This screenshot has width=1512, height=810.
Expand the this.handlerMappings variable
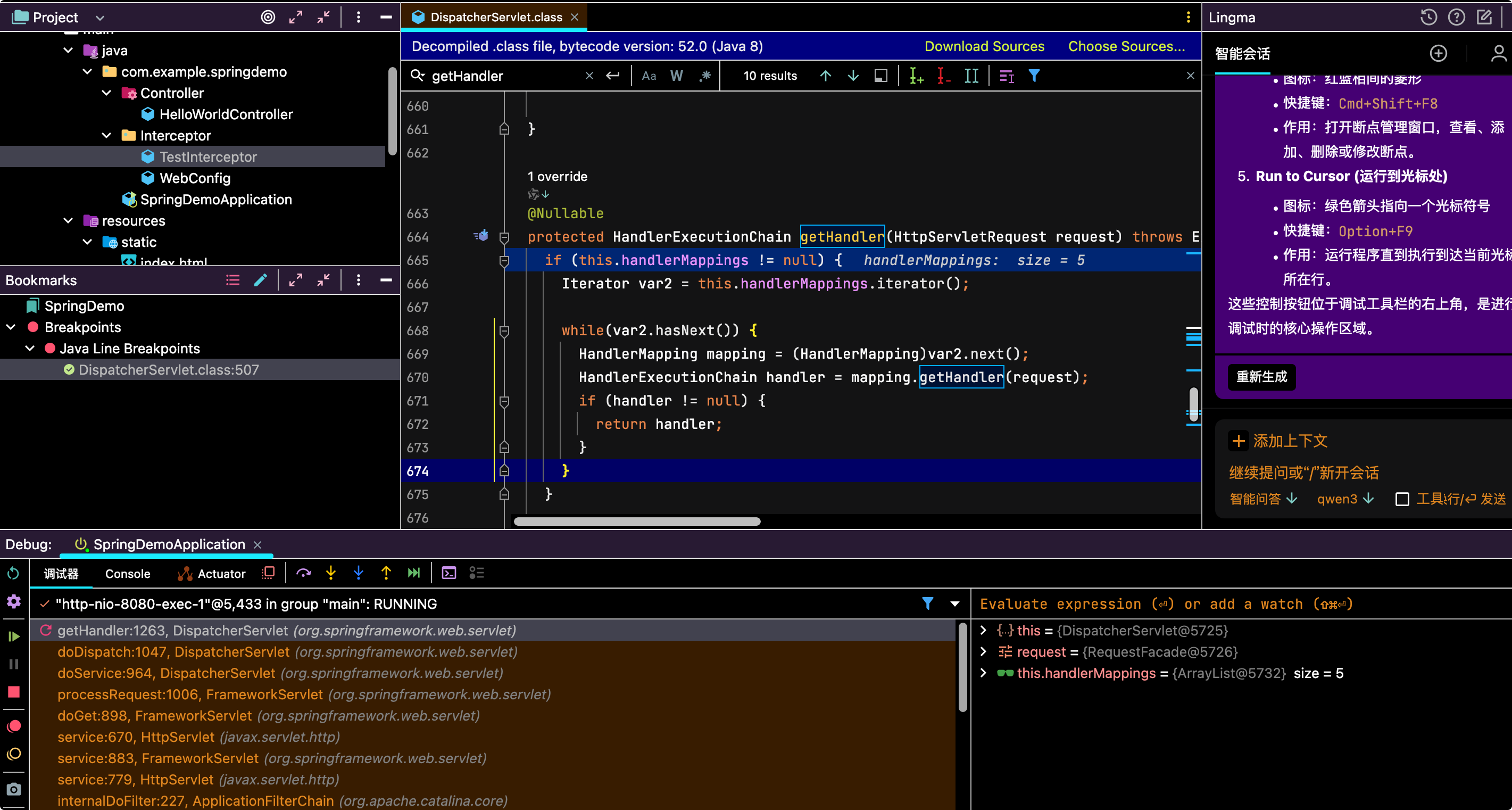coord(983,673)
